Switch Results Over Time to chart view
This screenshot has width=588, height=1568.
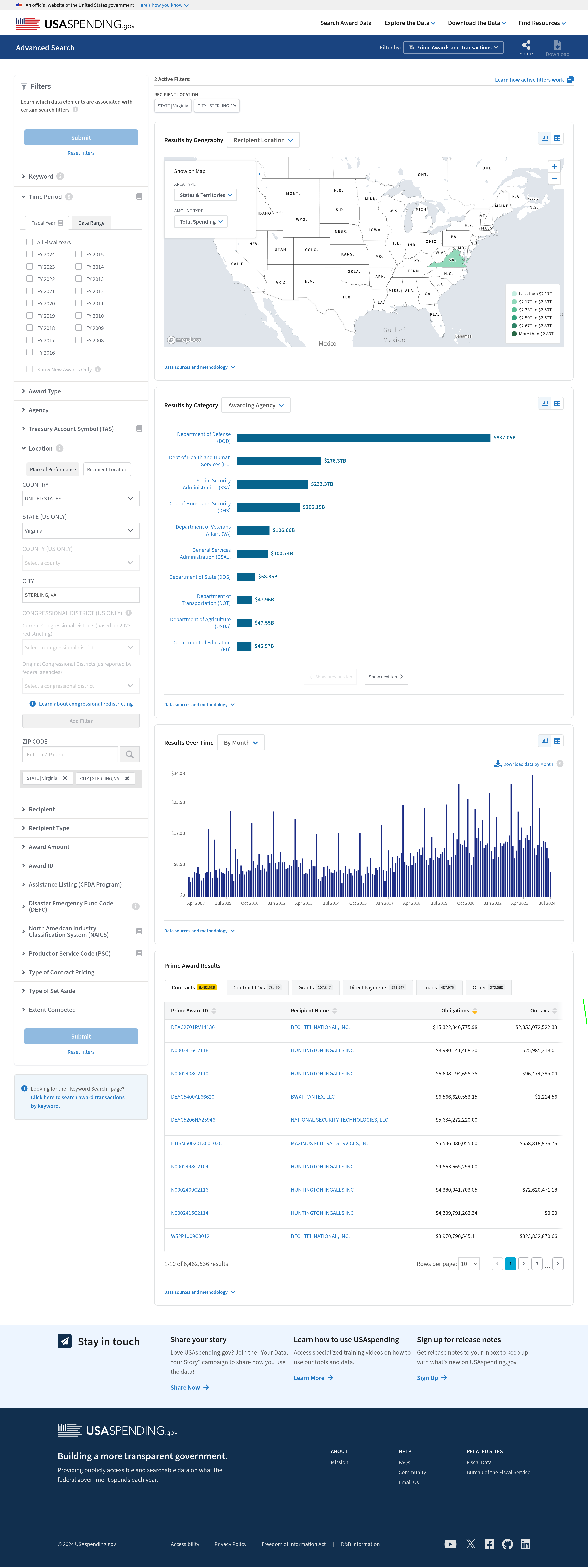[545, 741]
